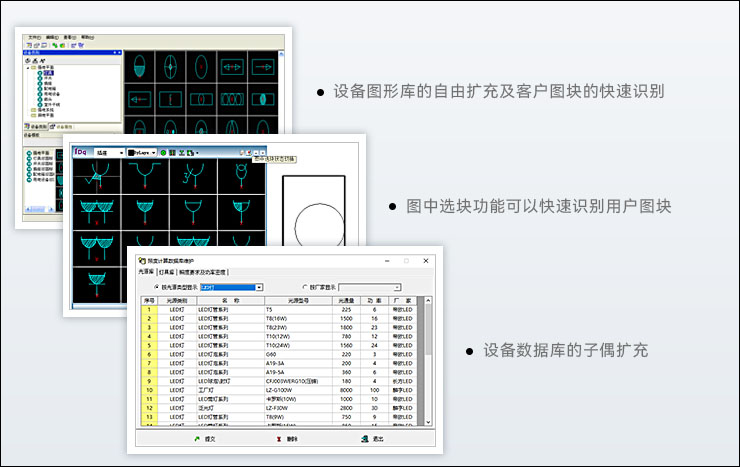The image size is (740, 467).
Task: Click the 删除 delete button
Action: pos(285,438)
